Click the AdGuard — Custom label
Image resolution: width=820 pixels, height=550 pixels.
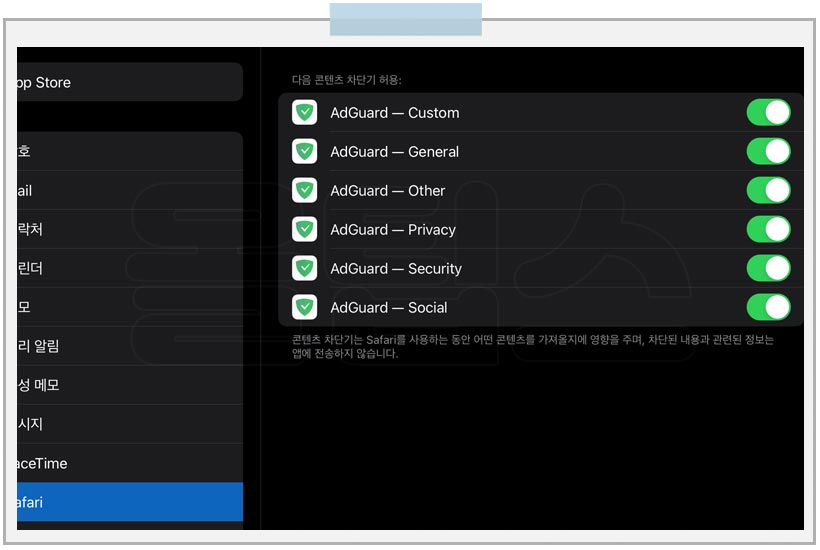coord(395,113)
